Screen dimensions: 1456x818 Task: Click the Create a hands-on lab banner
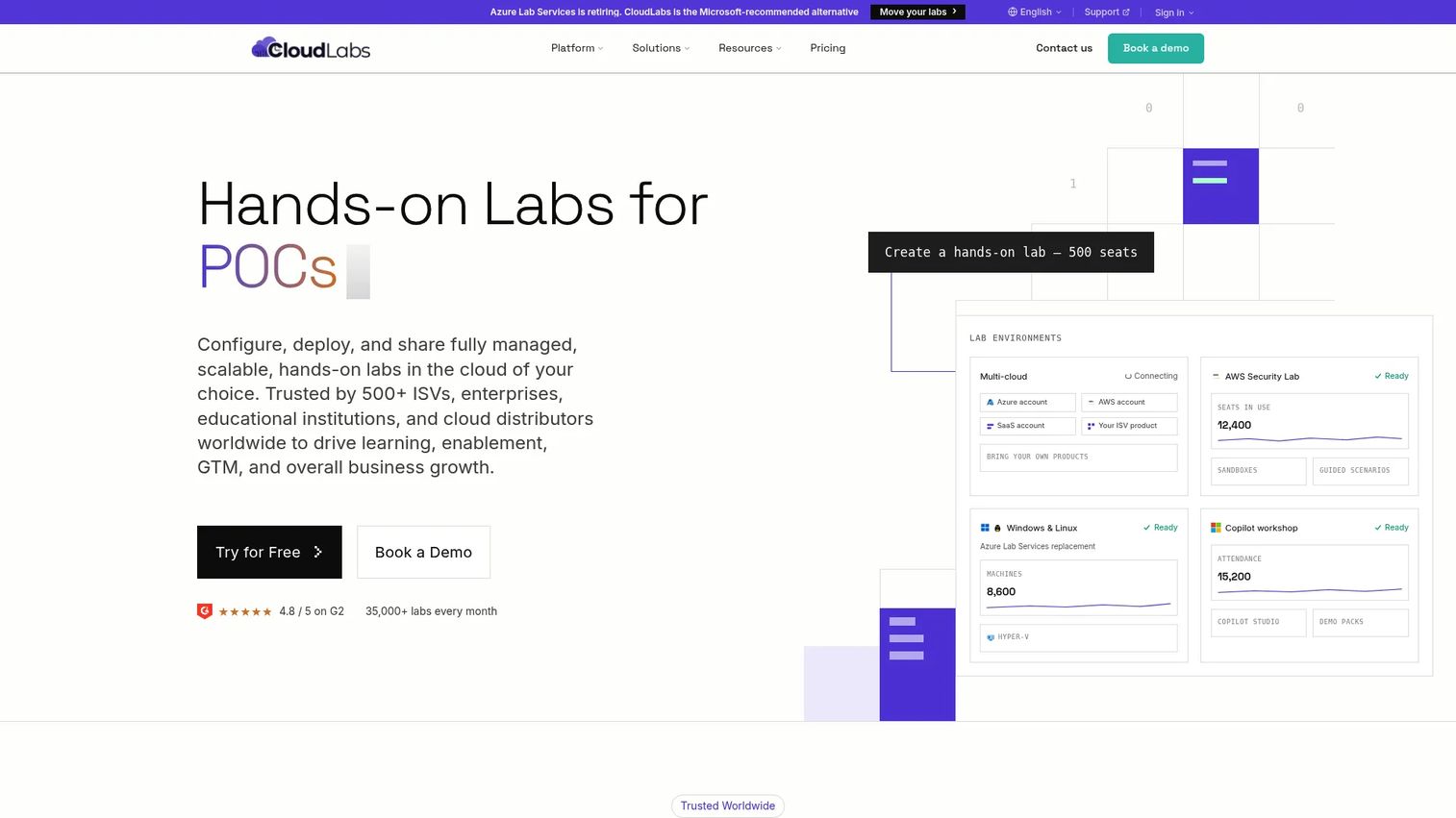(1011, 252)
